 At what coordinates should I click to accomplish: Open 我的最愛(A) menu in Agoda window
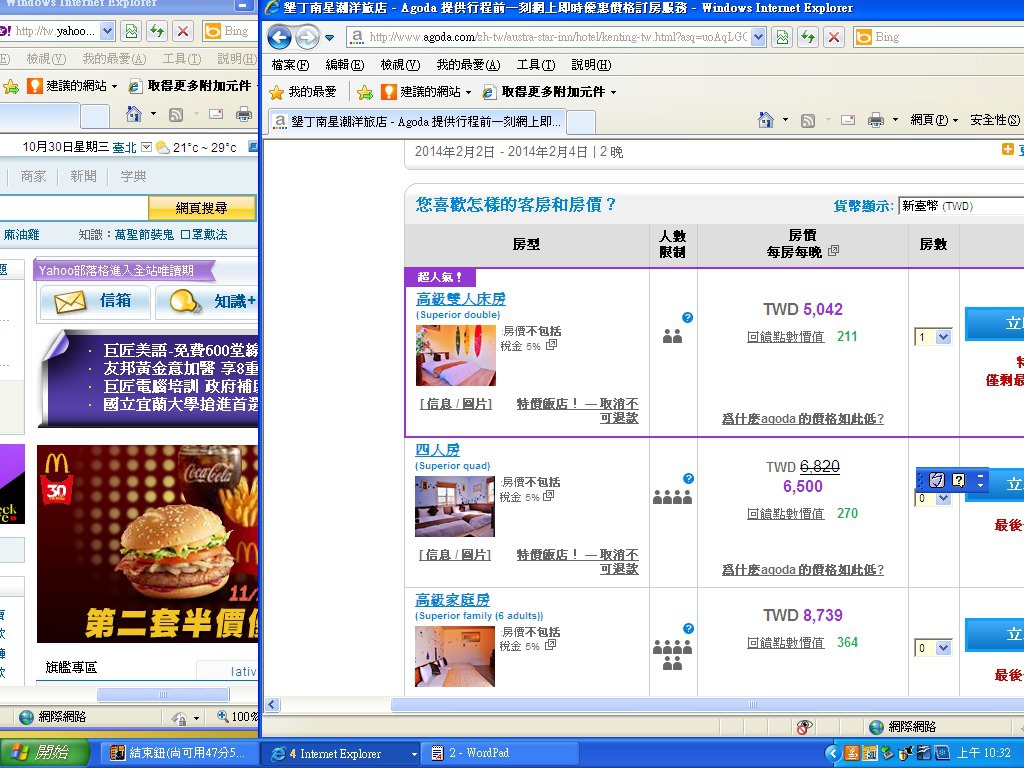(468, 65)
